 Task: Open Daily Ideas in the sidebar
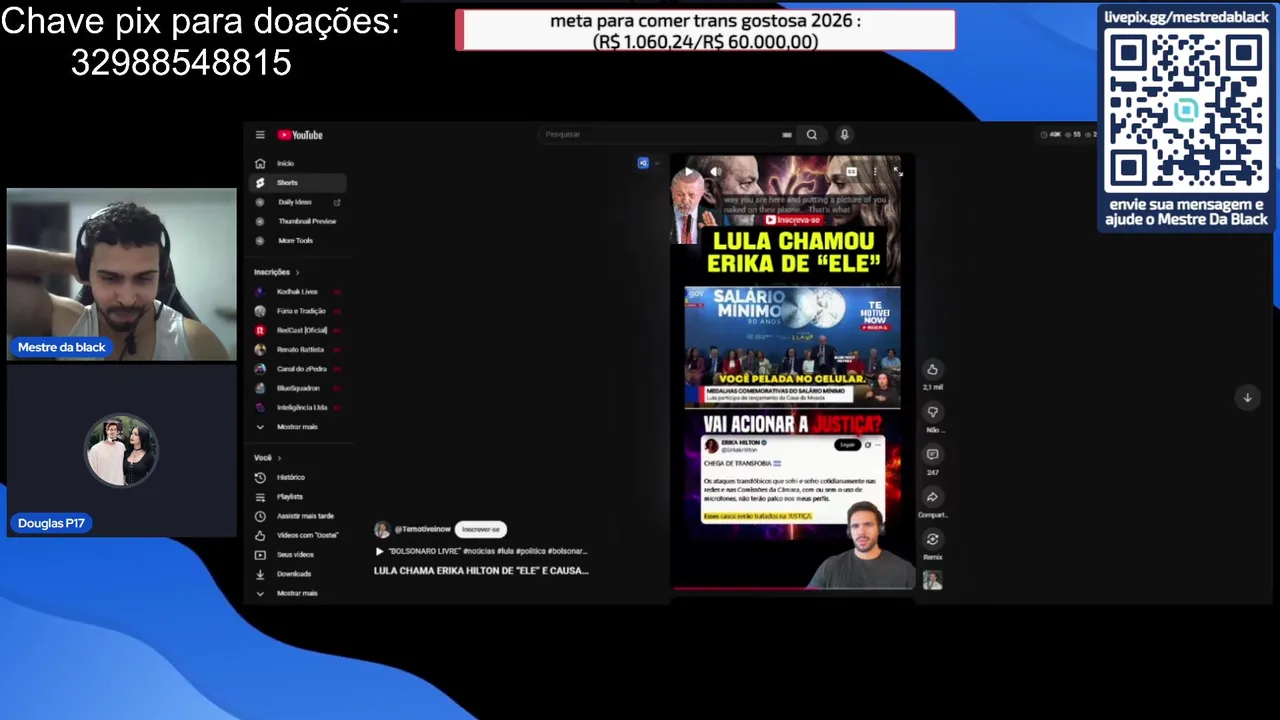pos(297,202)
